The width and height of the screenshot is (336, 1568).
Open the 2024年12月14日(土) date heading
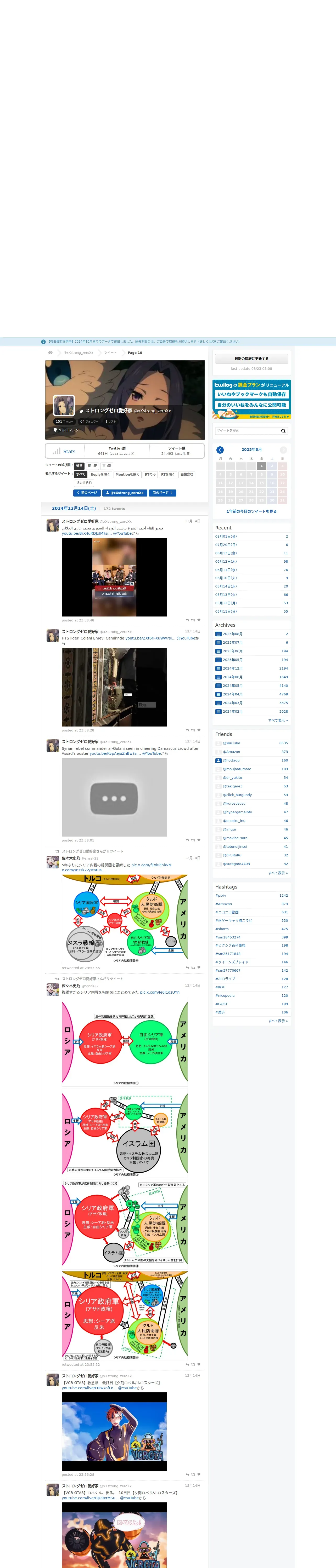pyautogui.click(x=74, y=508)
